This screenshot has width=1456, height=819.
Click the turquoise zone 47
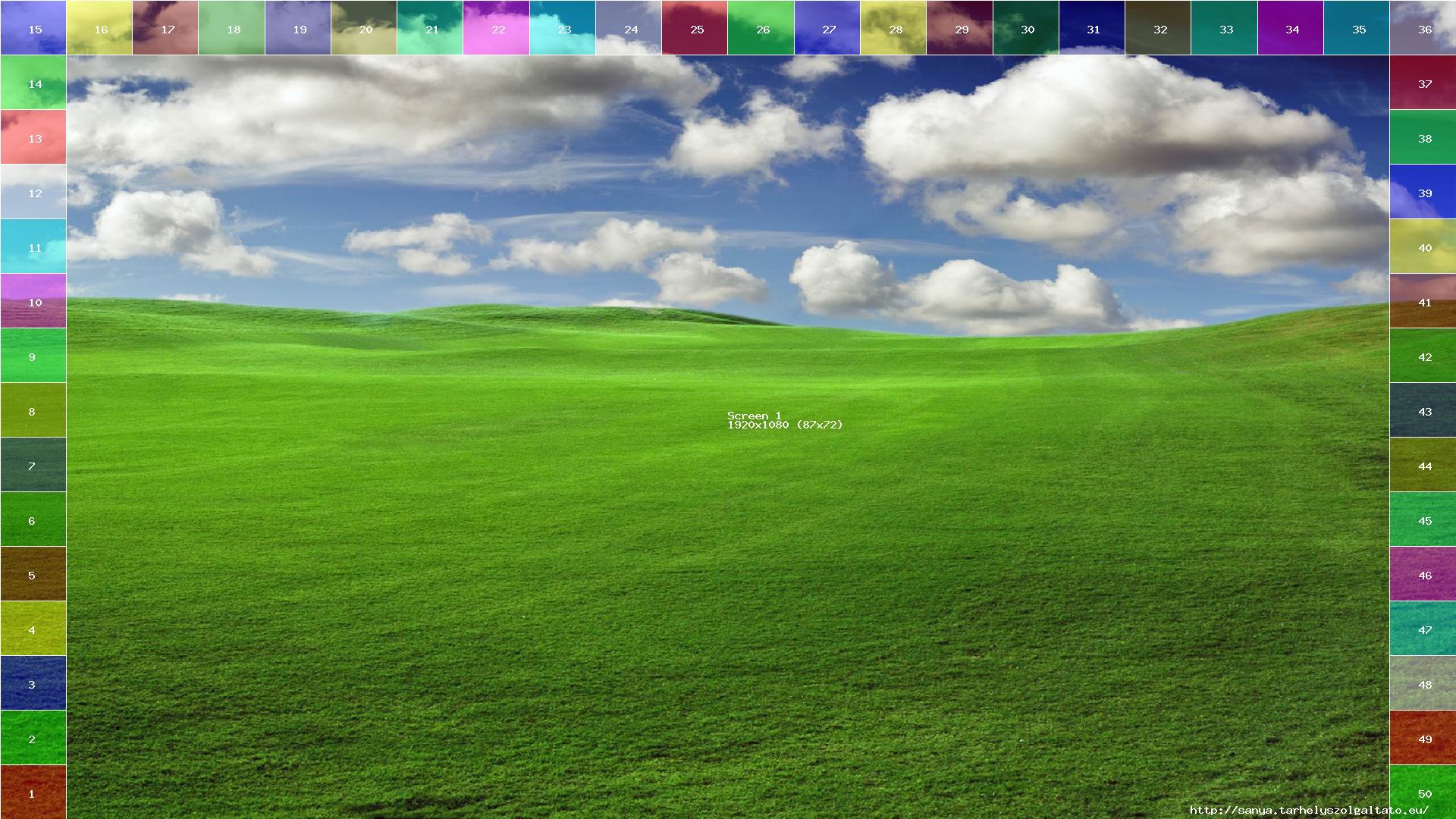(1423, 628)
